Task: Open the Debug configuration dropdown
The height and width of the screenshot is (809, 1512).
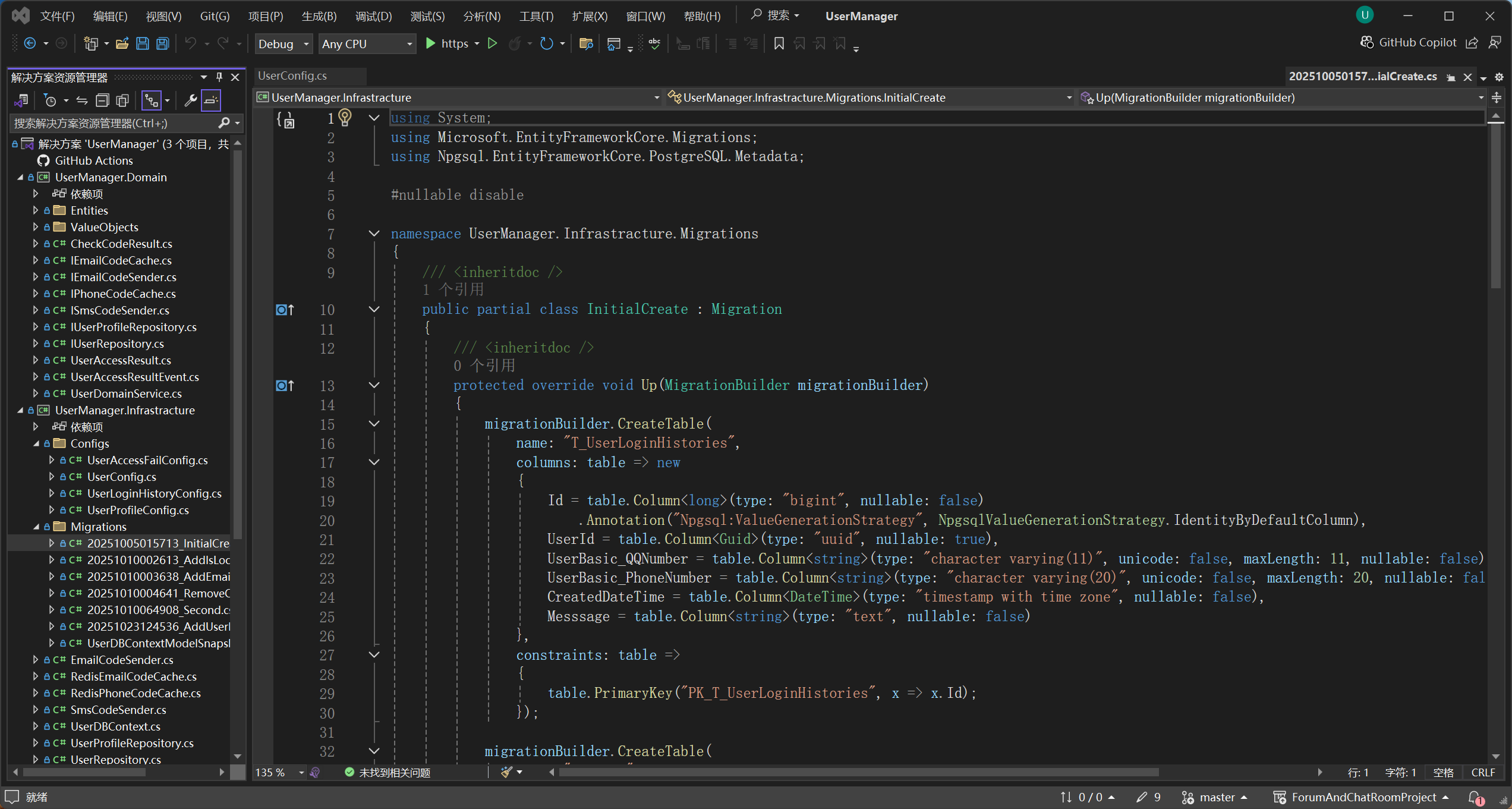Action: click(283, 44)
